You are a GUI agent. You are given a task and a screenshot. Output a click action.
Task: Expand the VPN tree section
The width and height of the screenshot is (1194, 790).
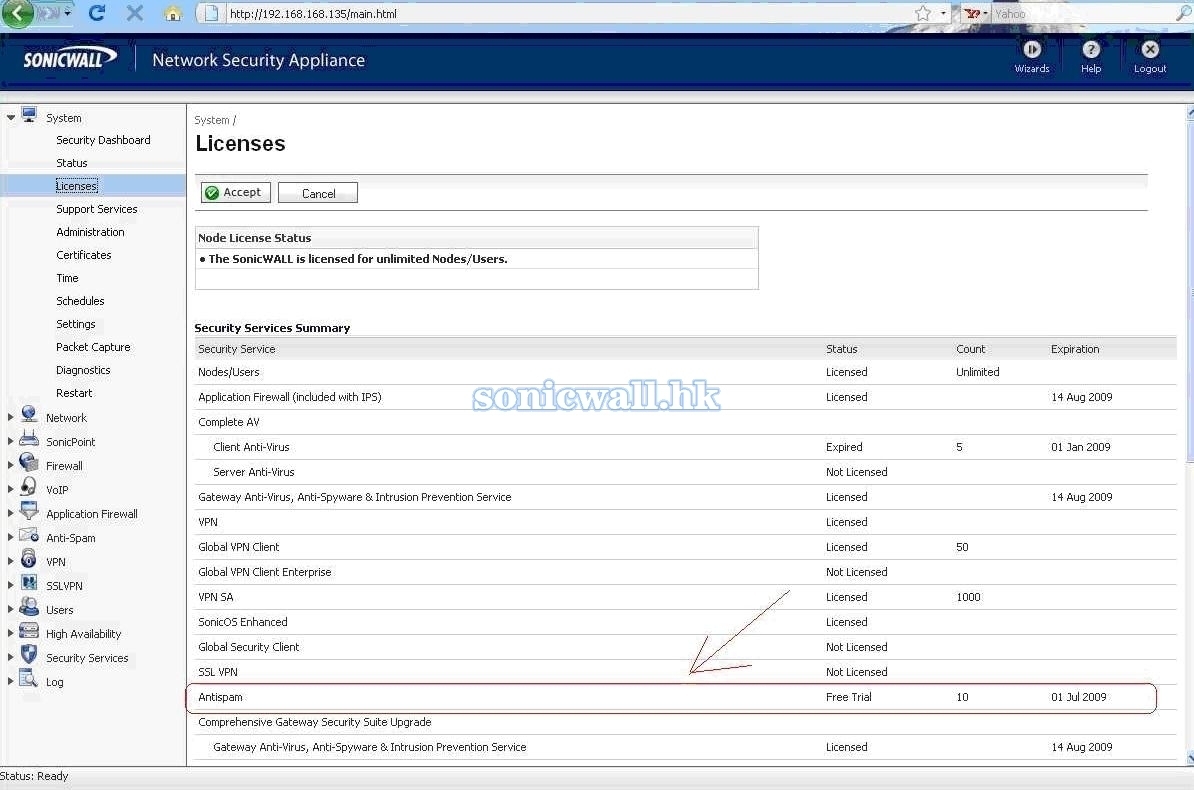coord(11,561)
